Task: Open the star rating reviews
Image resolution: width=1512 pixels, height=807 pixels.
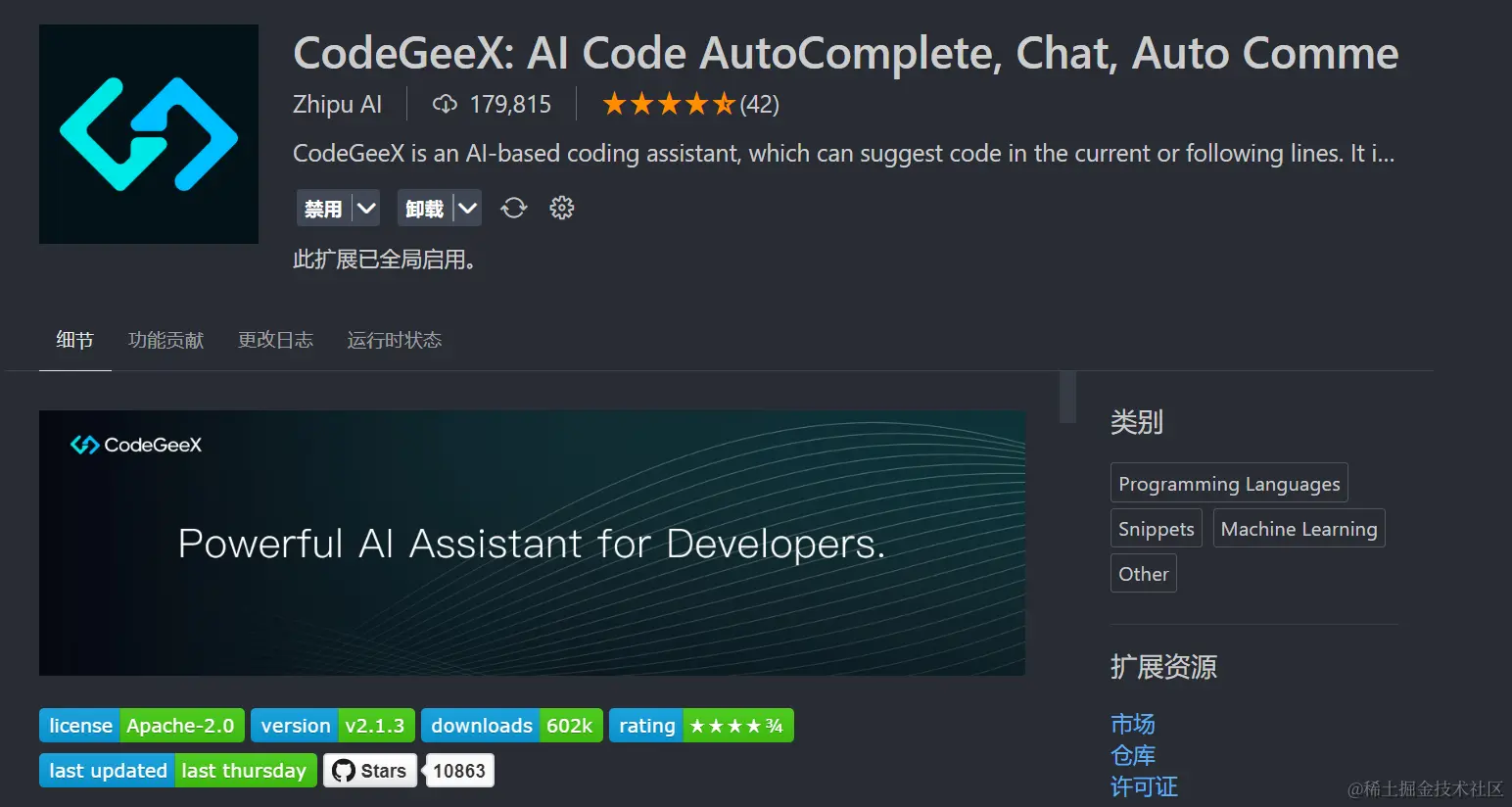Action: pyautogui.click(x=690, y=104)
